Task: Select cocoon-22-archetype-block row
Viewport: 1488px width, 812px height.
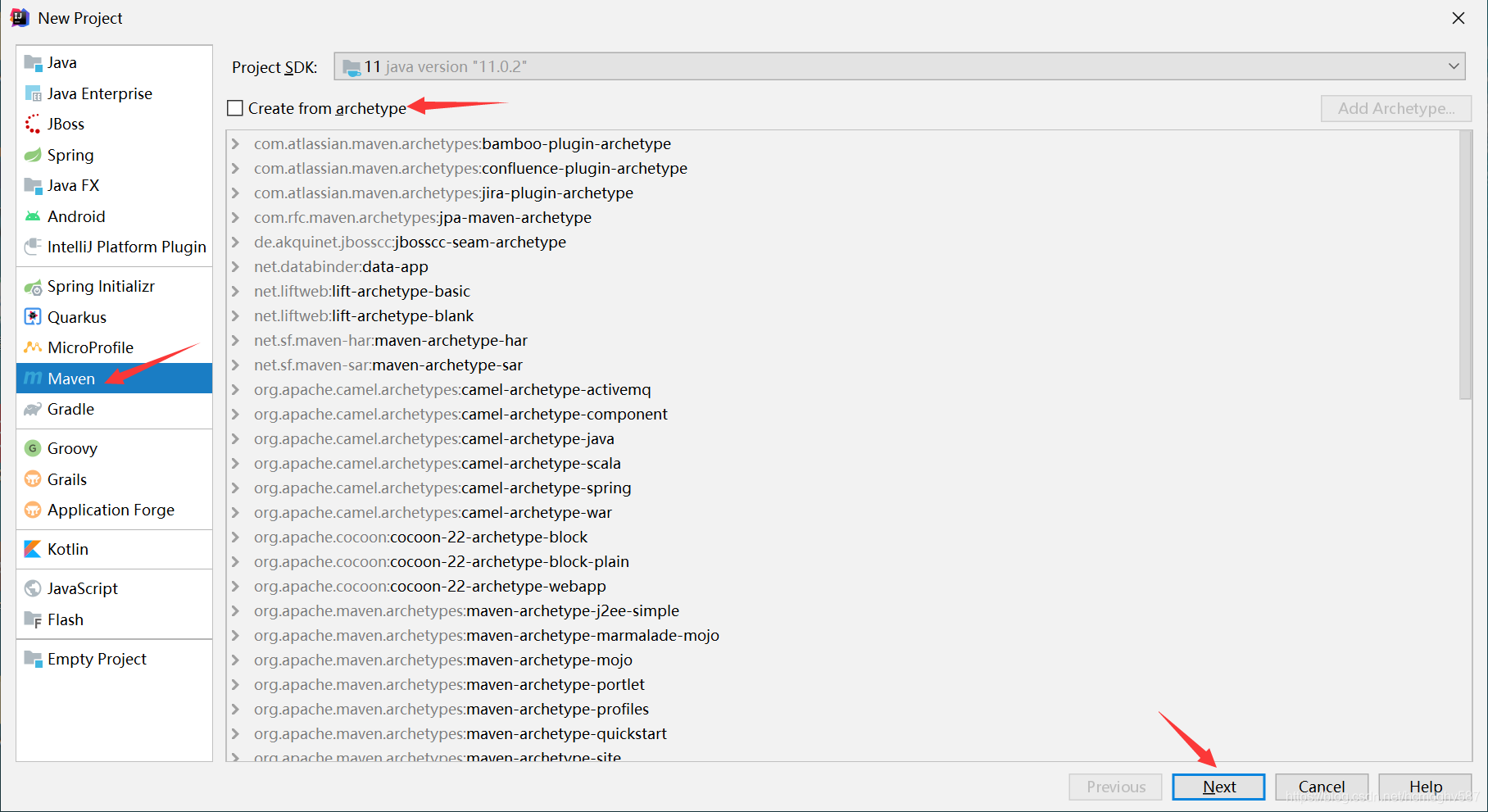Action: [x=842, y=538]
